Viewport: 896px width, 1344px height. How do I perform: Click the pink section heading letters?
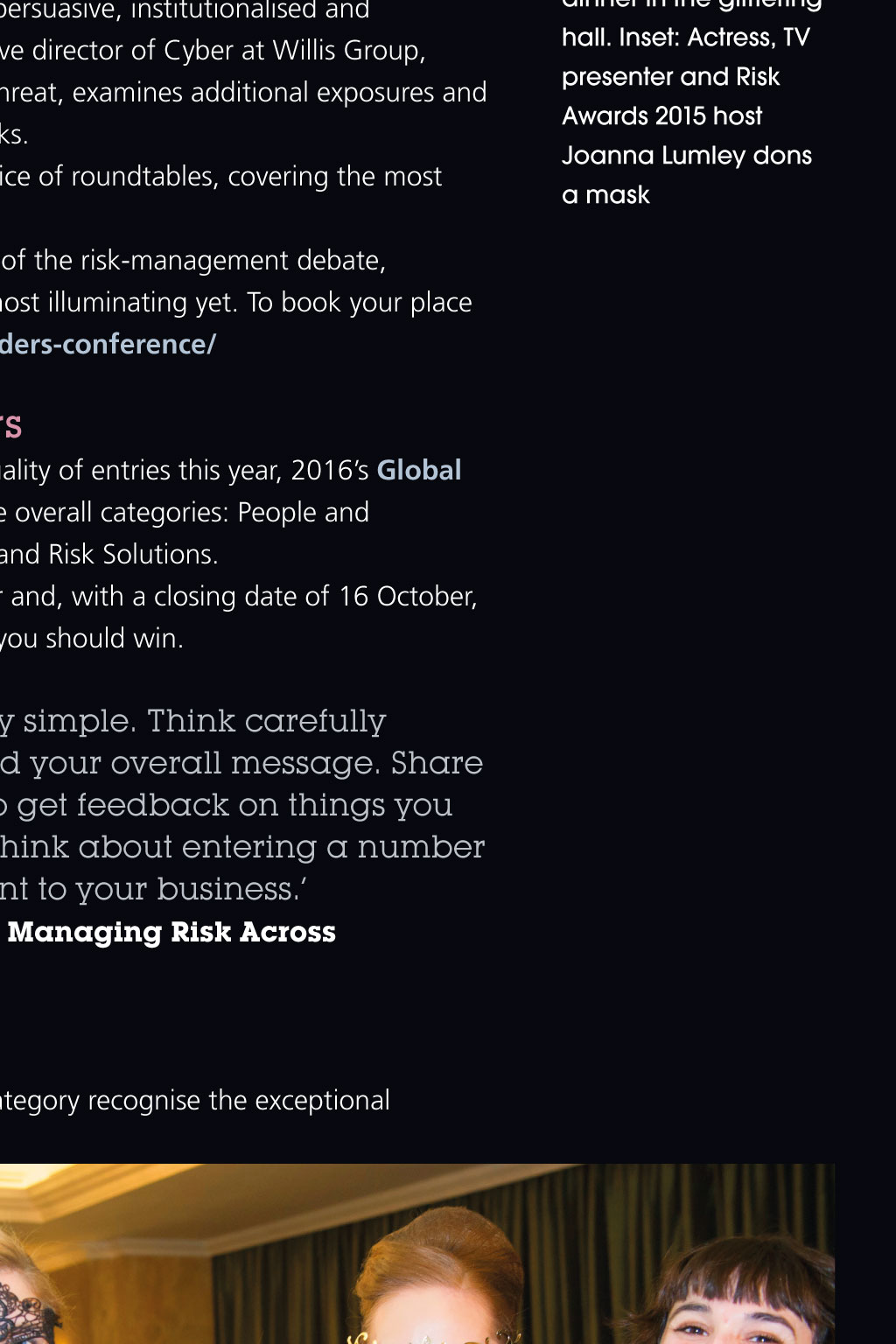click(x=10, y=427)
